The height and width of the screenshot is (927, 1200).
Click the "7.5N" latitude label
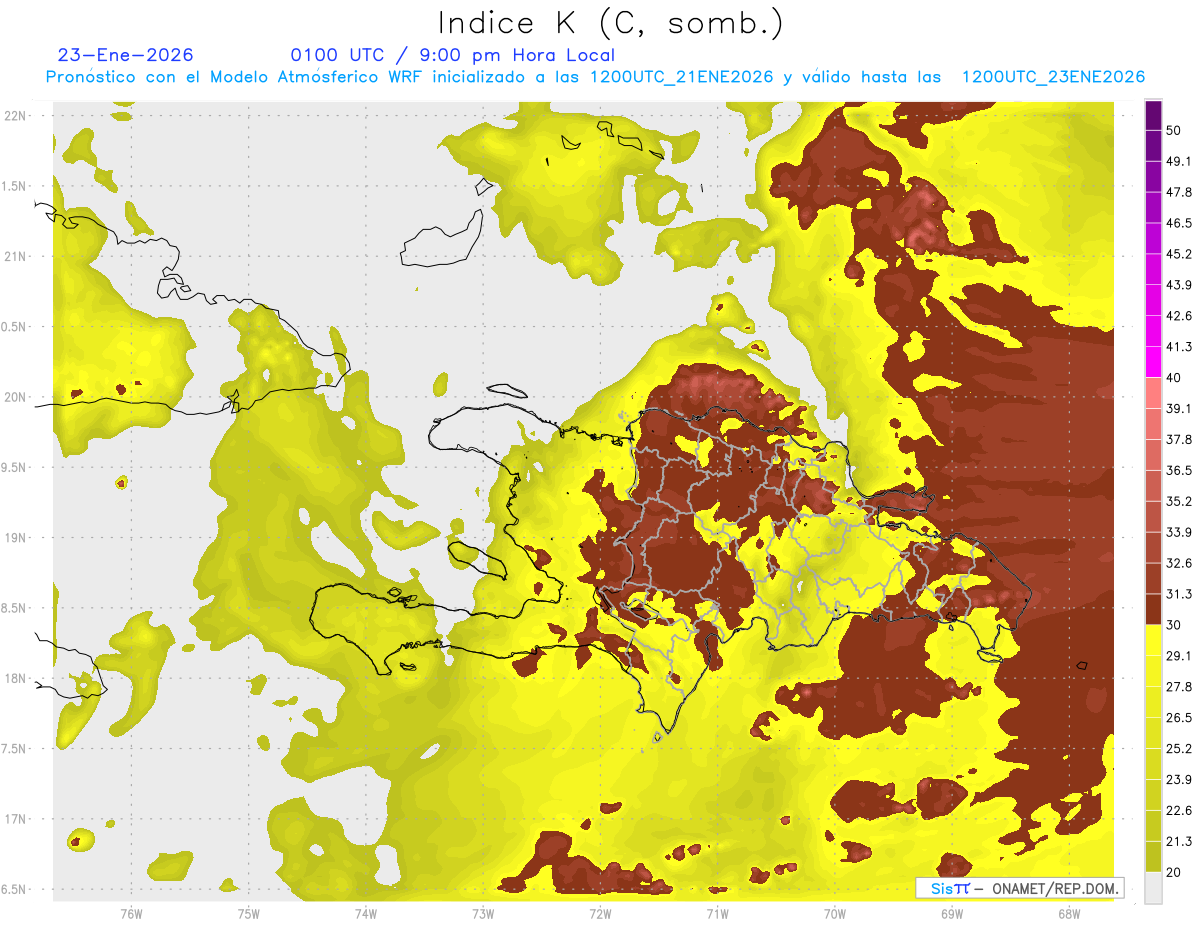pos(15,749)
